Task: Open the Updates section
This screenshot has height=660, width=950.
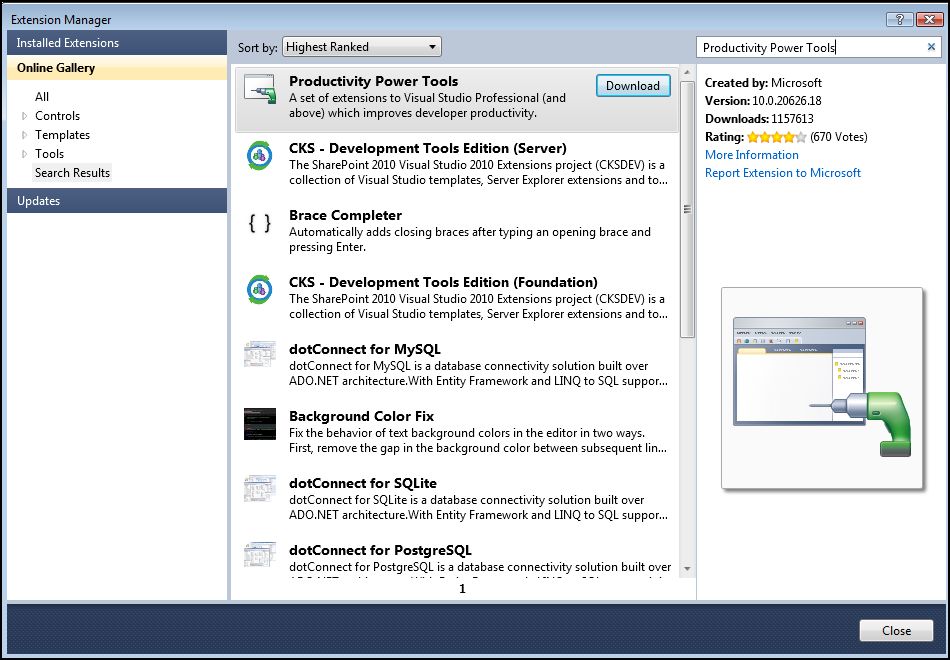Action: click(x=117, y=201)
